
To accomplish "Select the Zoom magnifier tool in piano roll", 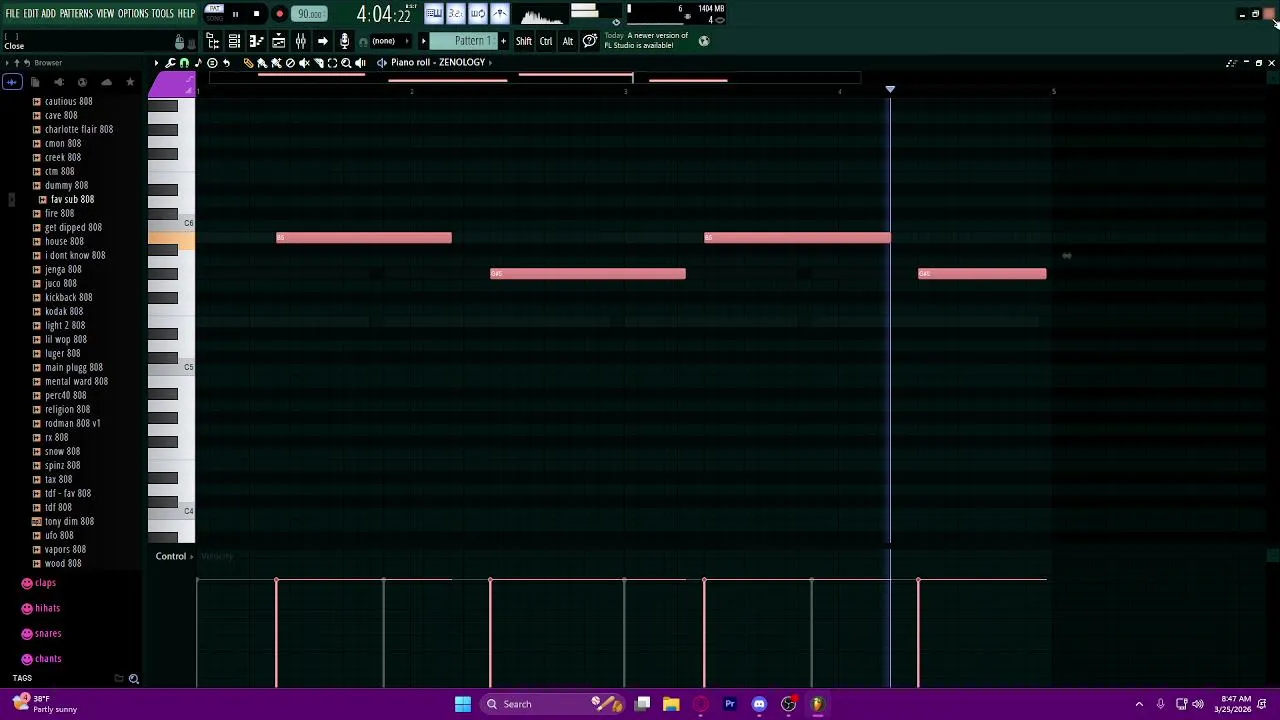I will pos(346,63).
